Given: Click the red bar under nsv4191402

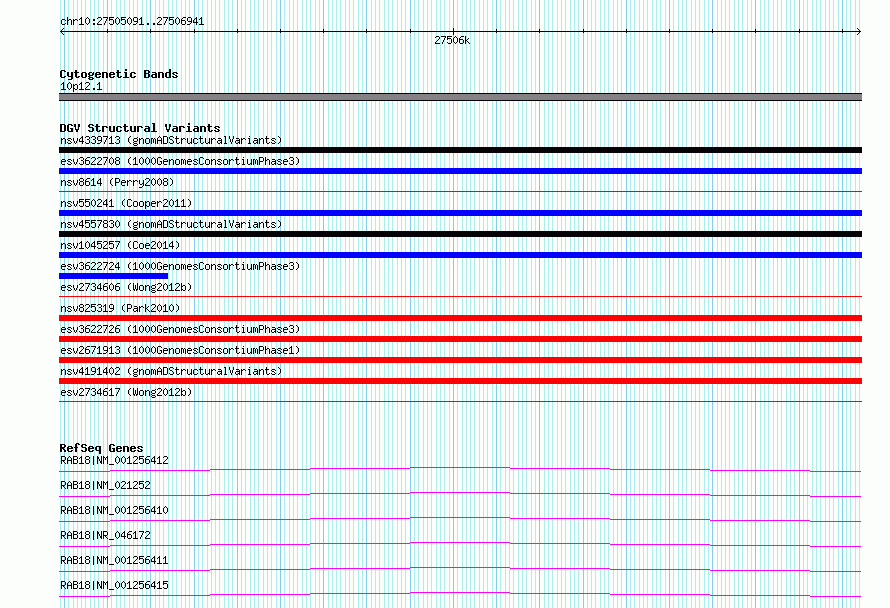Looking at the screenshot, I should (x=460, y=381).
